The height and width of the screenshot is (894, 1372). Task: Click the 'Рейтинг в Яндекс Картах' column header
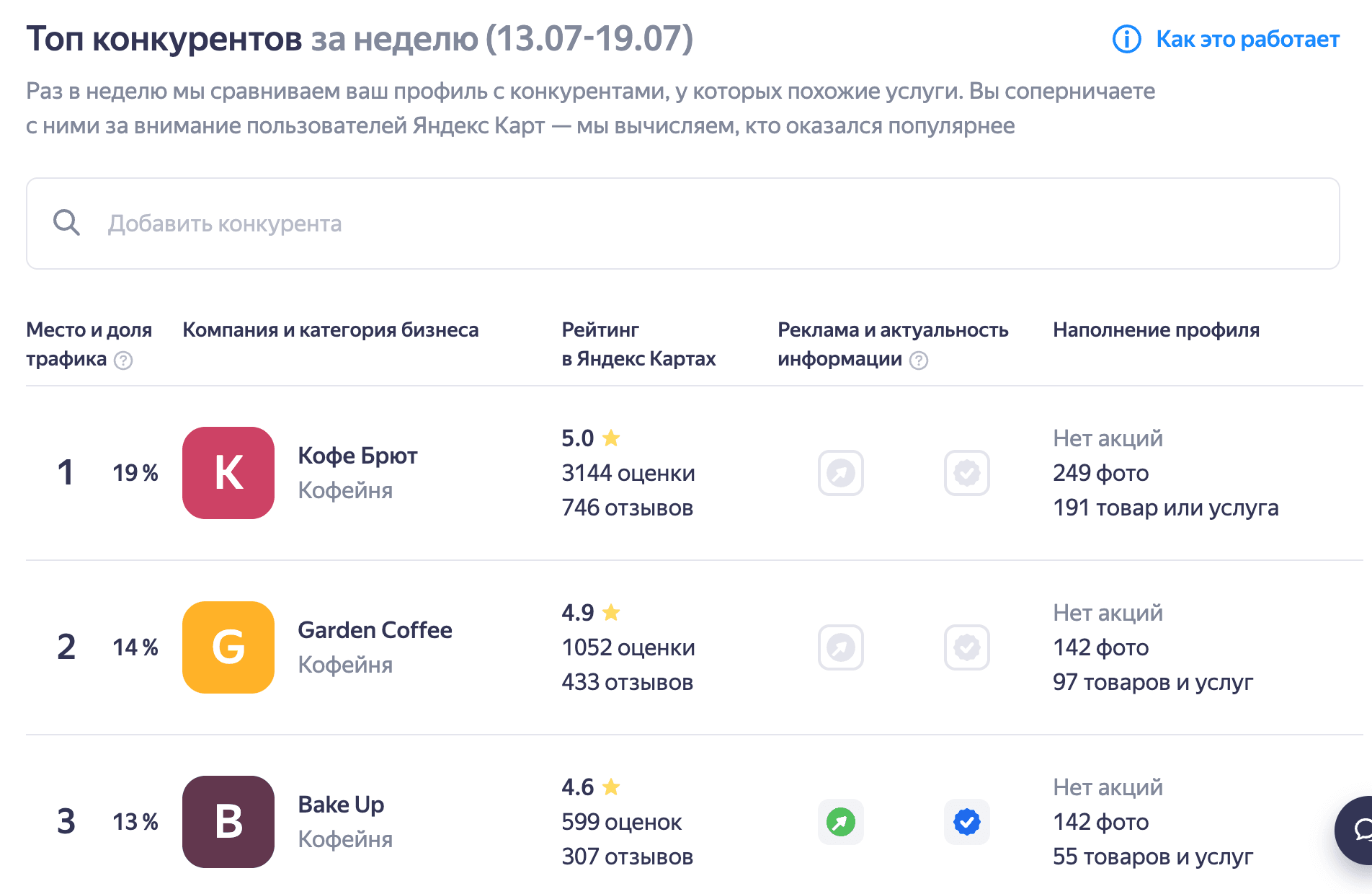coord(638,345)
